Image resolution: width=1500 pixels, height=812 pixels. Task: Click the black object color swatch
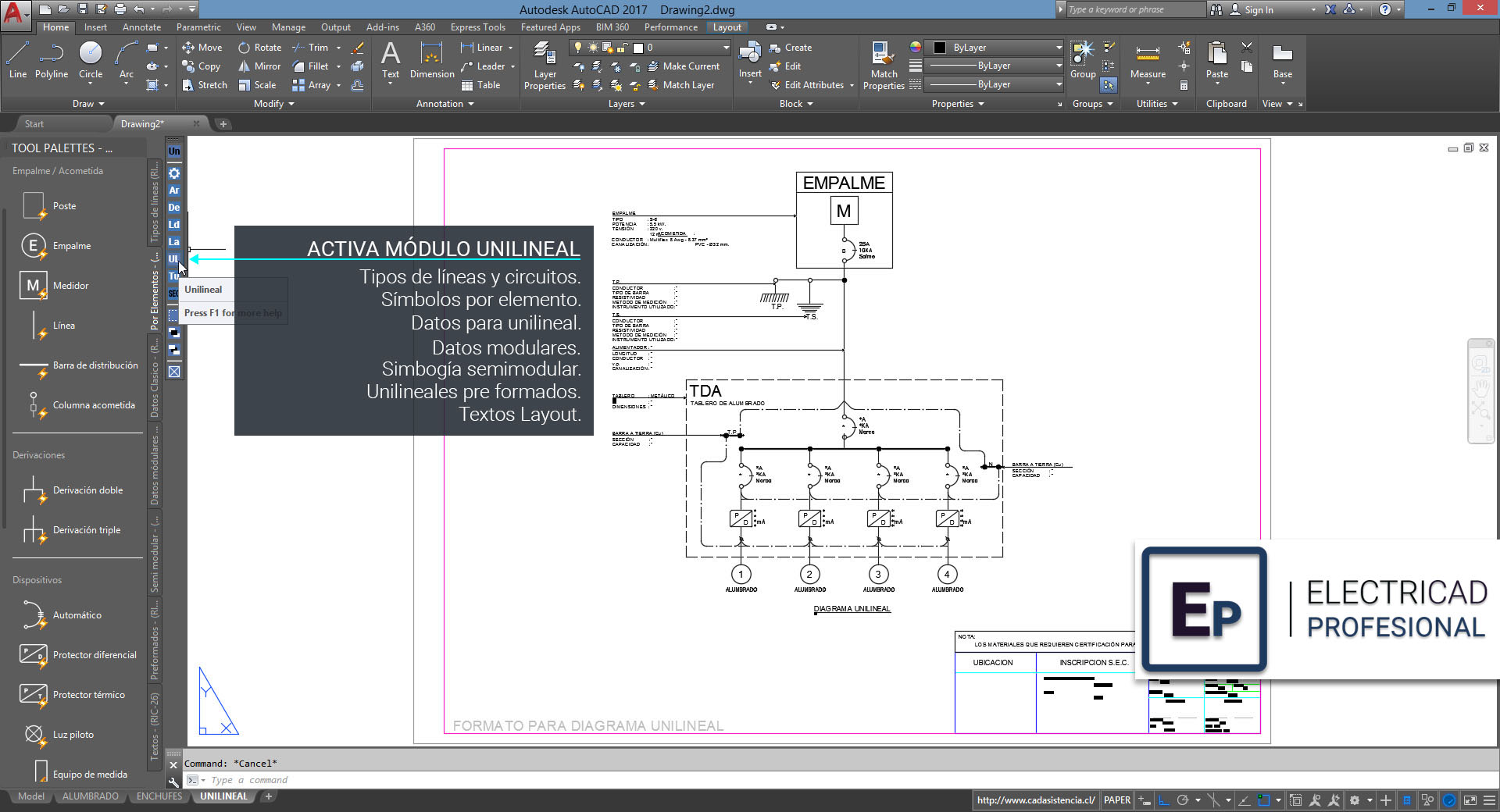pos(940,48)
